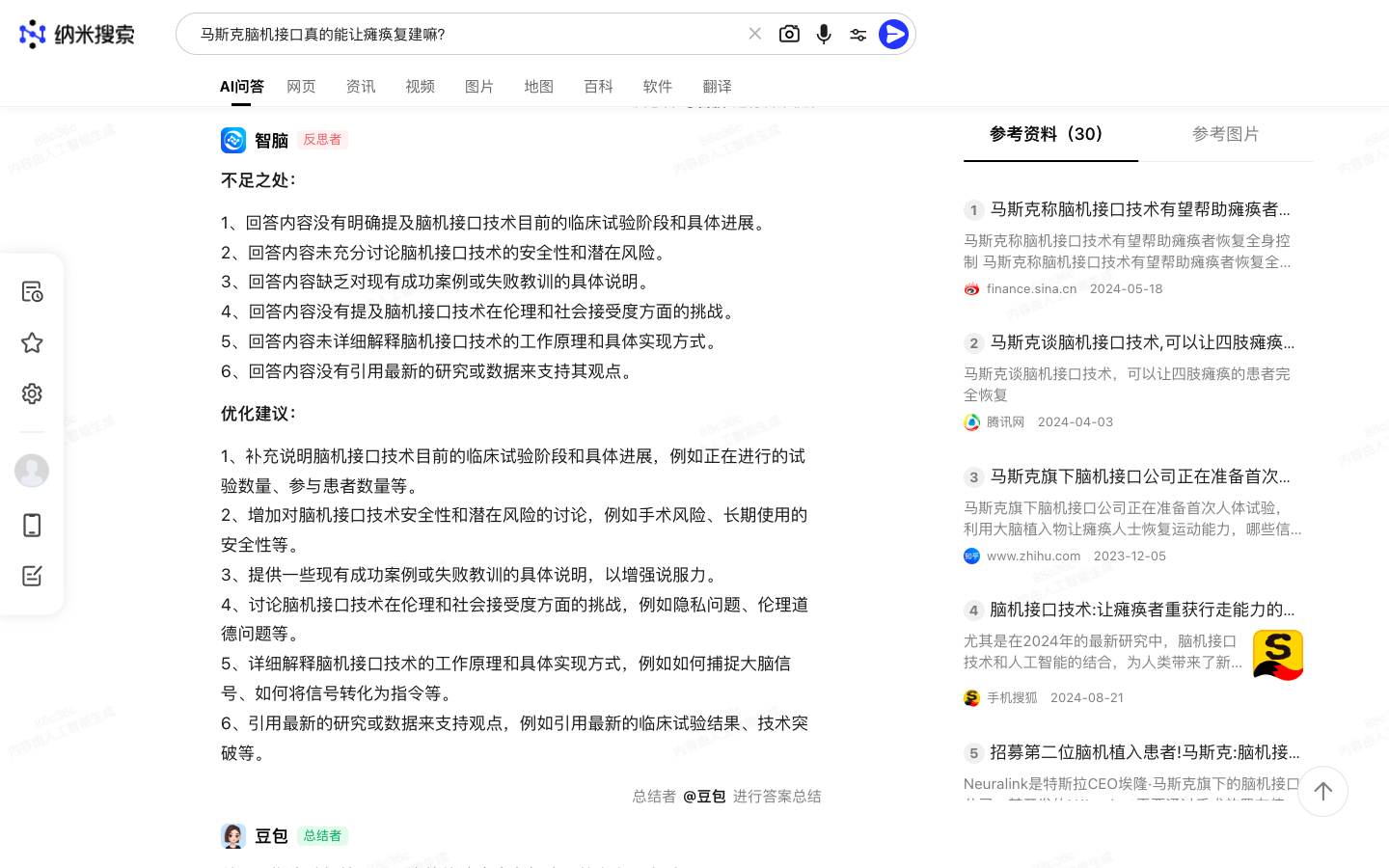
Task: Click the user avatar in sidebar
Action: (x=32, y=471)
